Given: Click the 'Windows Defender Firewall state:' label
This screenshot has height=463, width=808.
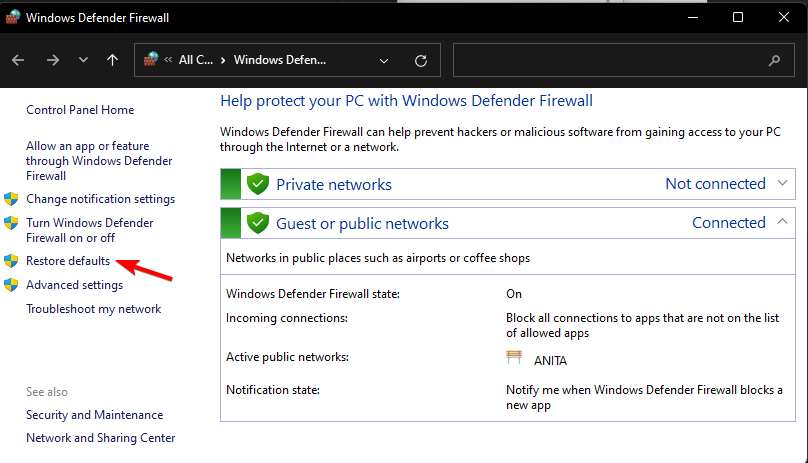Looking at the screenshot, I should coord(313,294).
